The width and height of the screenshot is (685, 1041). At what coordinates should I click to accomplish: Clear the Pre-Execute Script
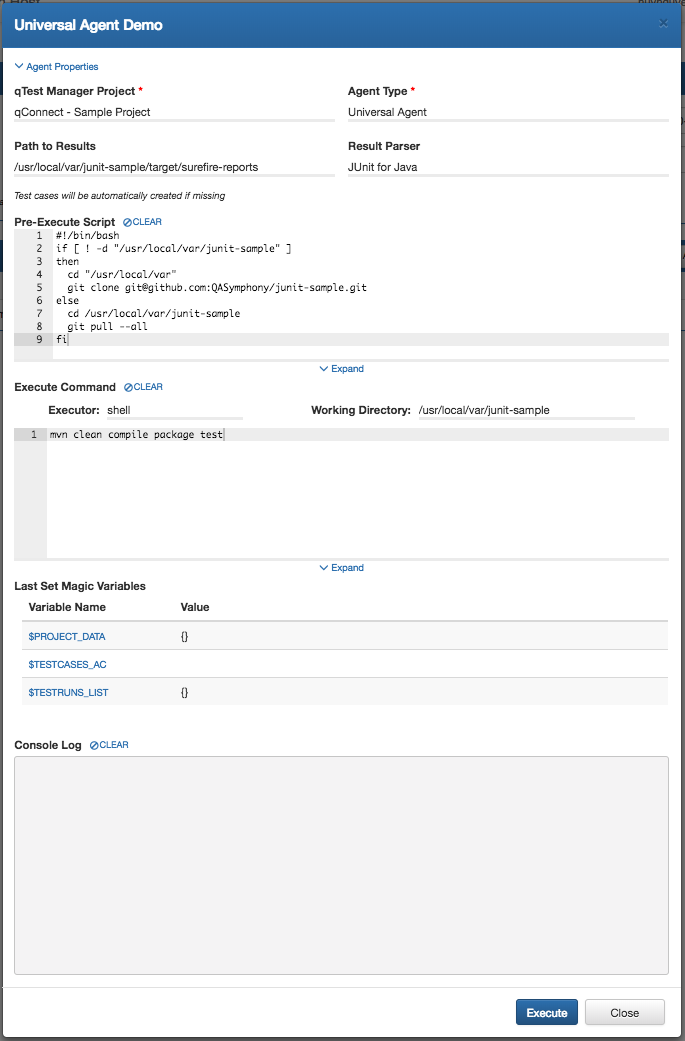[142, 222]
